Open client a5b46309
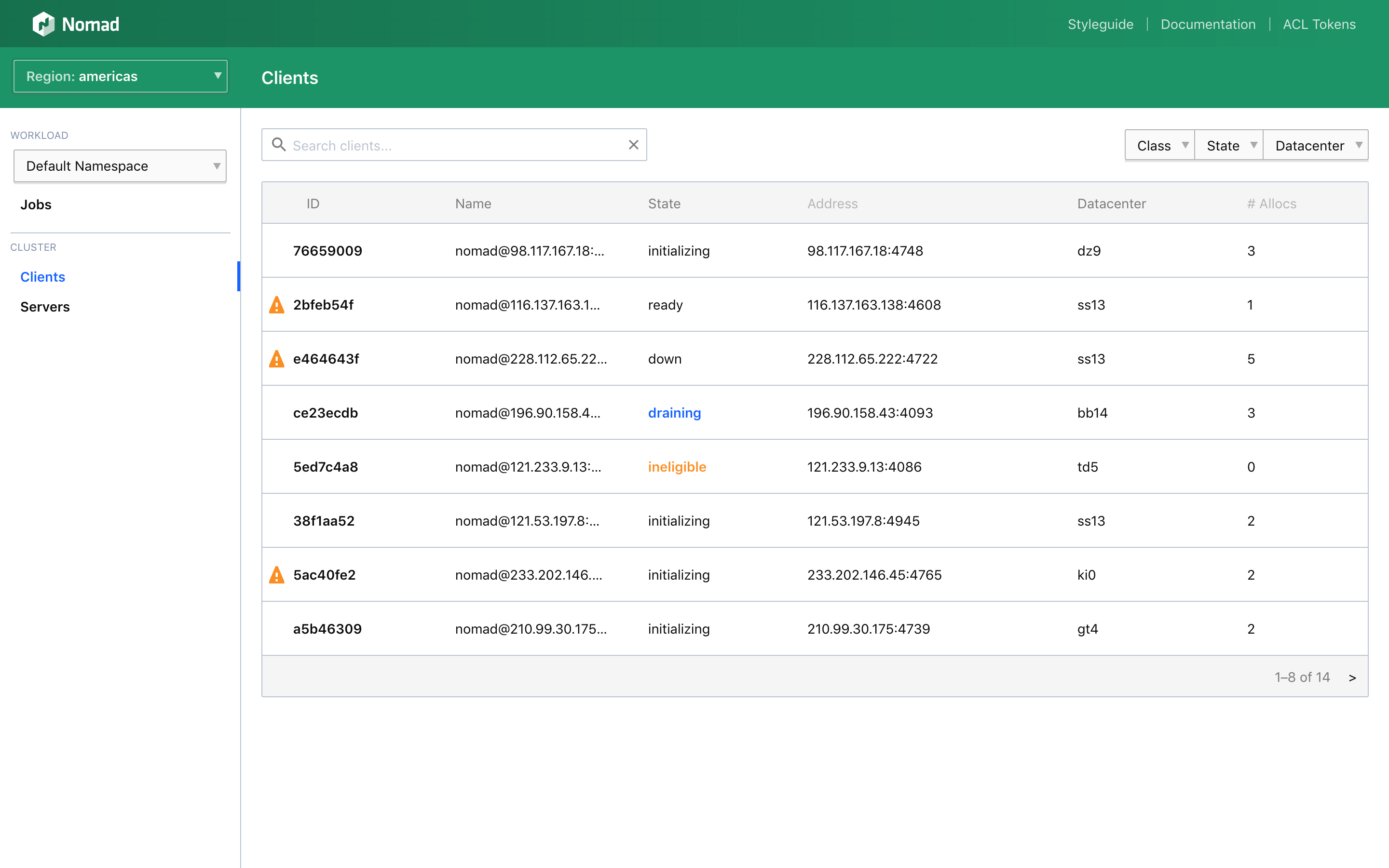 pos(327,629)
